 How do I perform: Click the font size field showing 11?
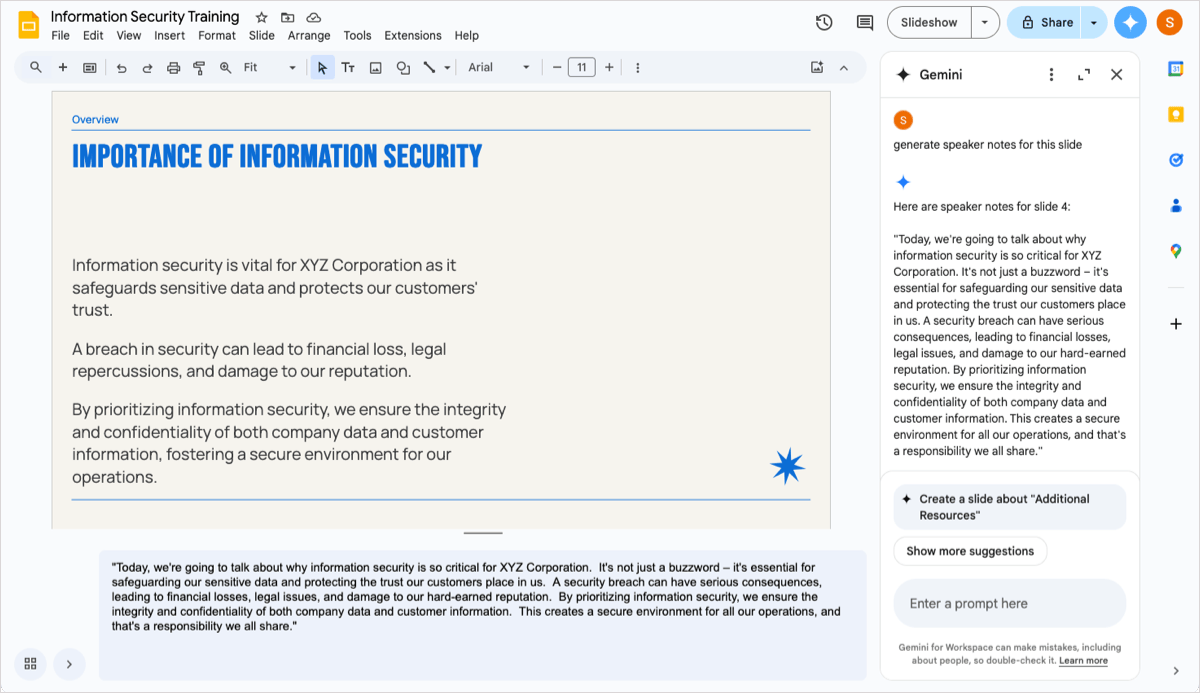pos(582,68)
